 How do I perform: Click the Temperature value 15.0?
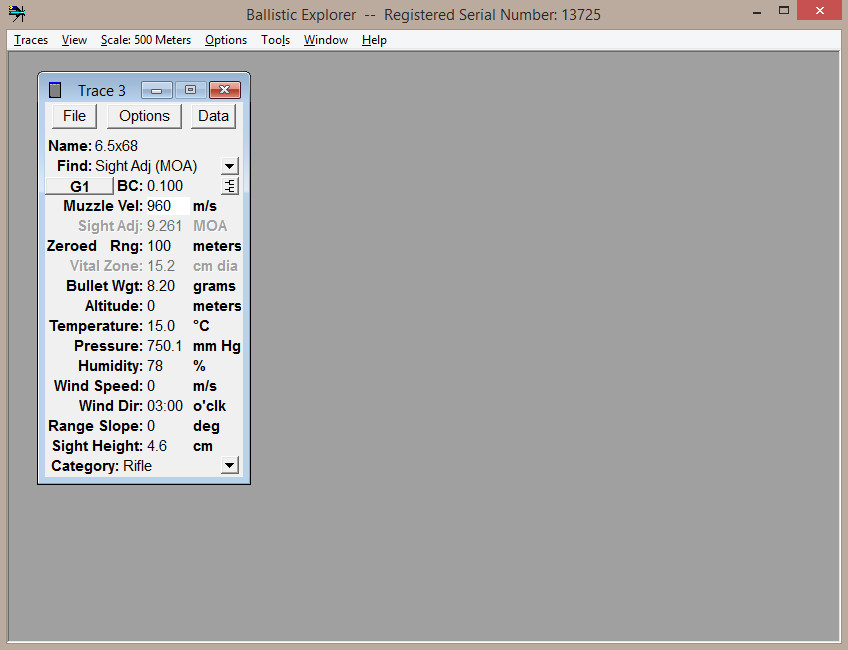(x=161, y=326)
